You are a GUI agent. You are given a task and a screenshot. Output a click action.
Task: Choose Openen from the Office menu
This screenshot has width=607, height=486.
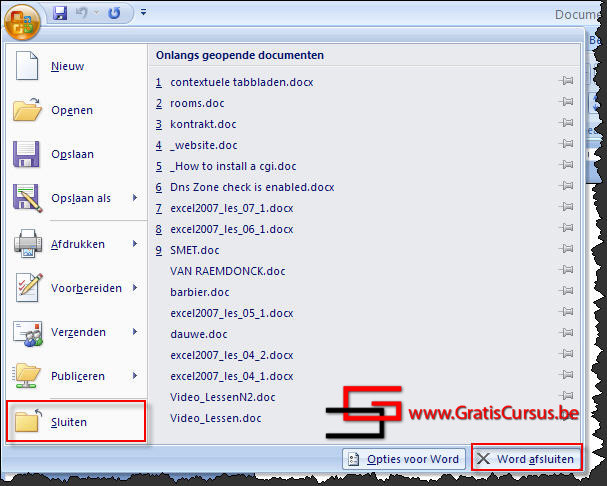(x=77, y=110)
